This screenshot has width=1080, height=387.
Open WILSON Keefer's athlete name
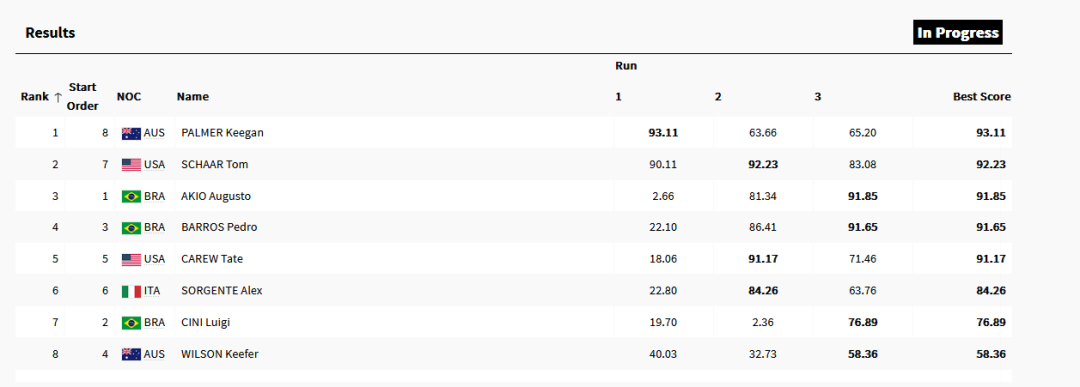click(x=220, y=354)
